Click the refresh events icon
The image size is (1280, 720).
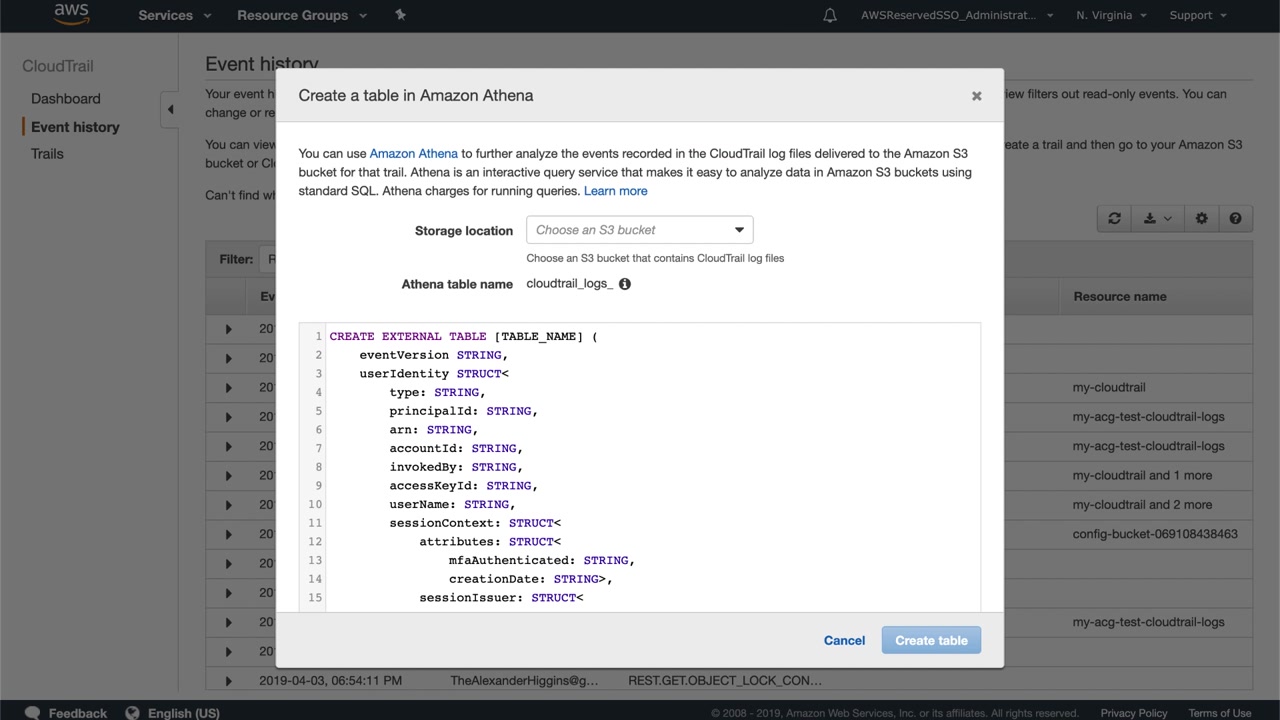coord(1114,219)
